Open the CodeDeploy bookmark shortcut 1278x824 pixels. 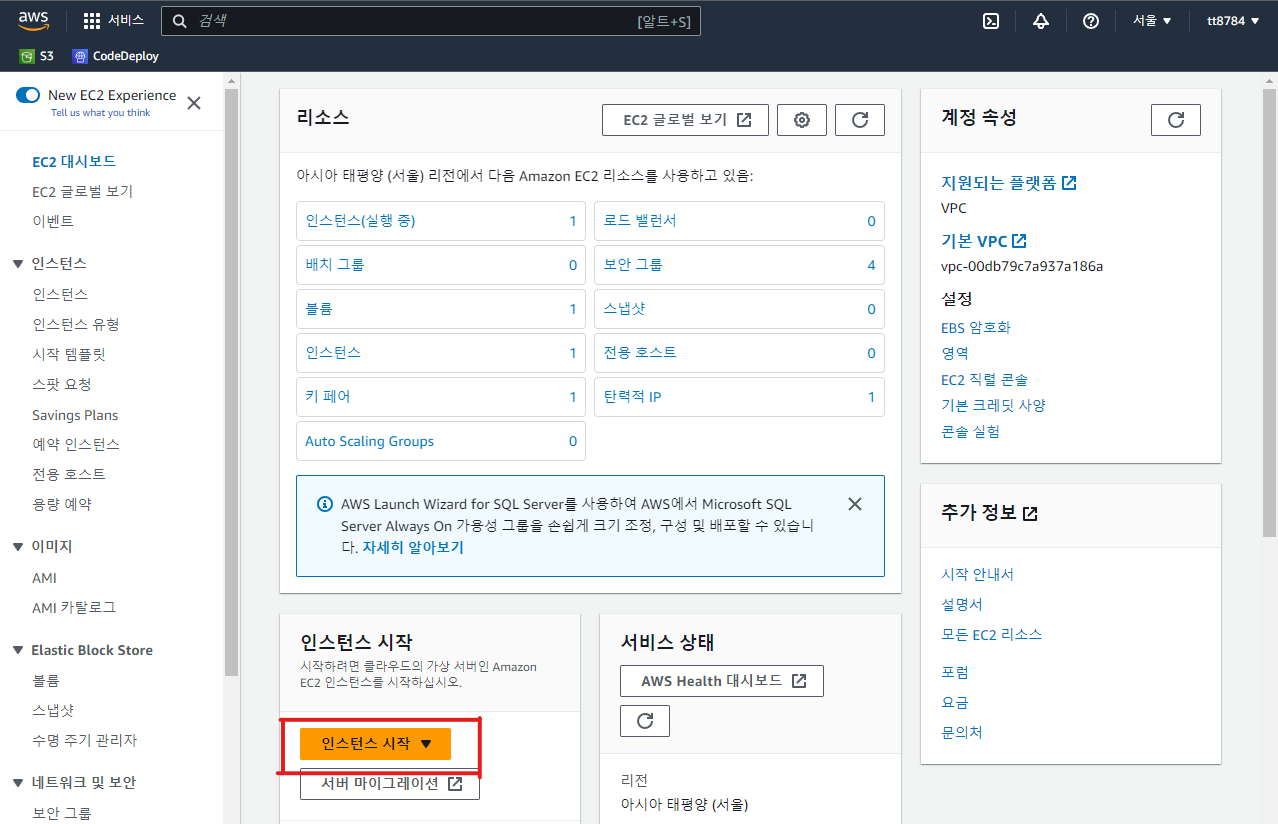click(115, 56)
